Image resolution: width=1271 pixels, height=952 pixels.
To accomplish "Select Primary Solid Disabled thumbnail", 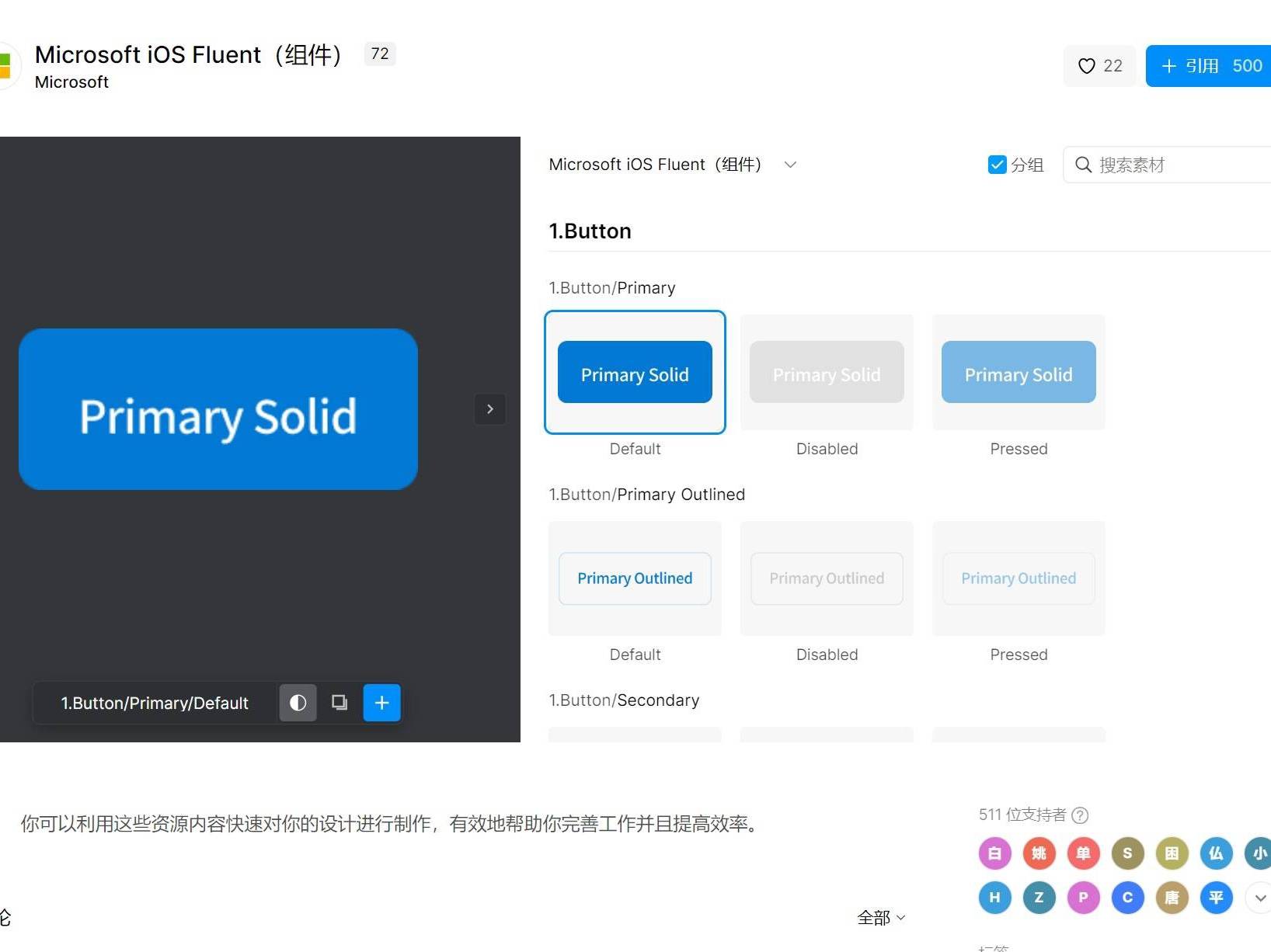I will pyautogui.click(x=827, y=372).
